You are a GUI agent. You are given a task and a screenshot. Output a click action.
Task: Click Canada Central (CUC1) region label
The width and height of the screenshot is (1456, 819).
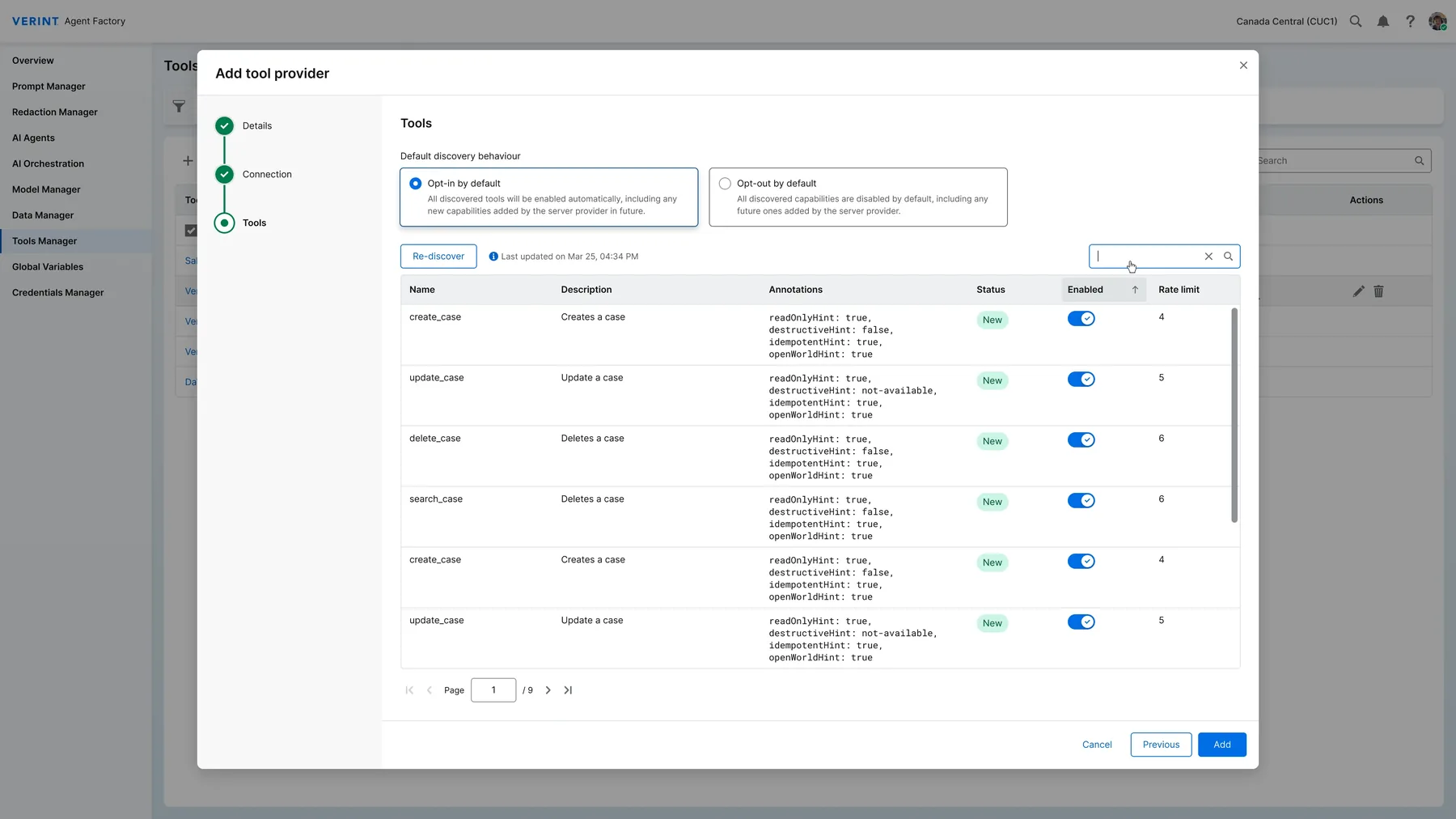pyautogui.click(x=1286, y=22)
